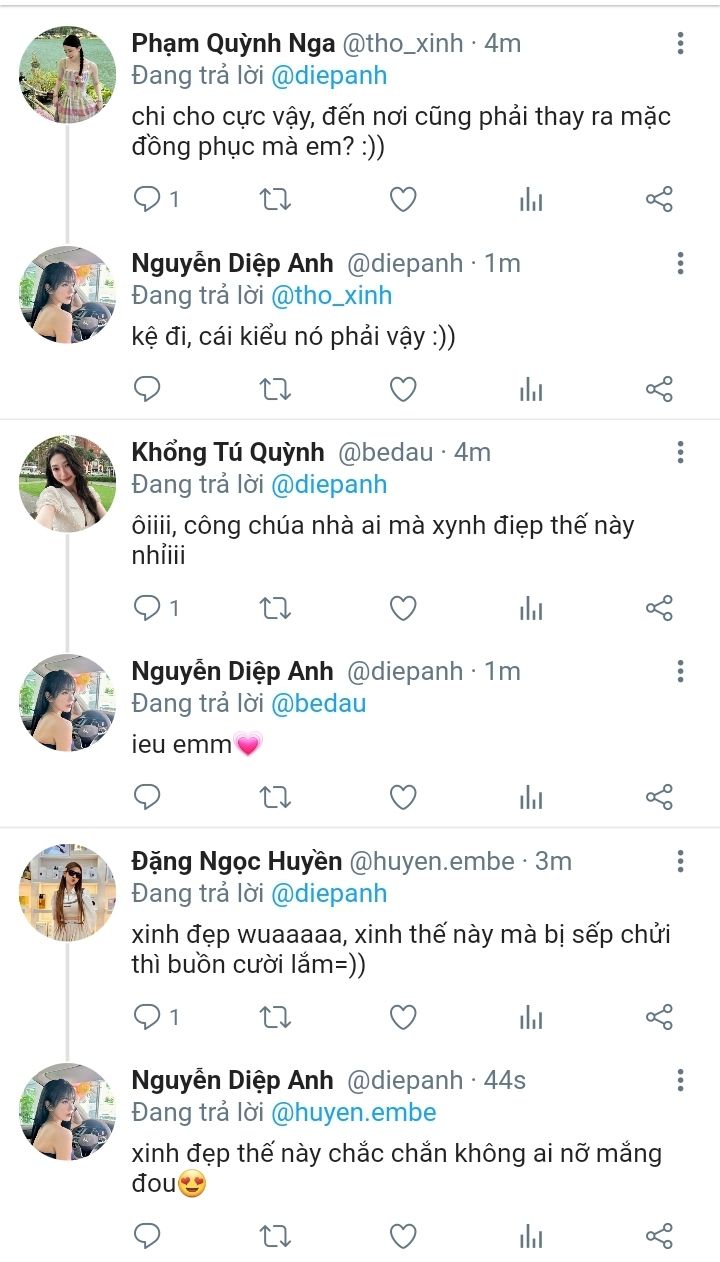Open reply on Đặng Ngọc Huyền's comment
The width and height of the screenshot is (720, 1262).
[x=148, y=1017]
